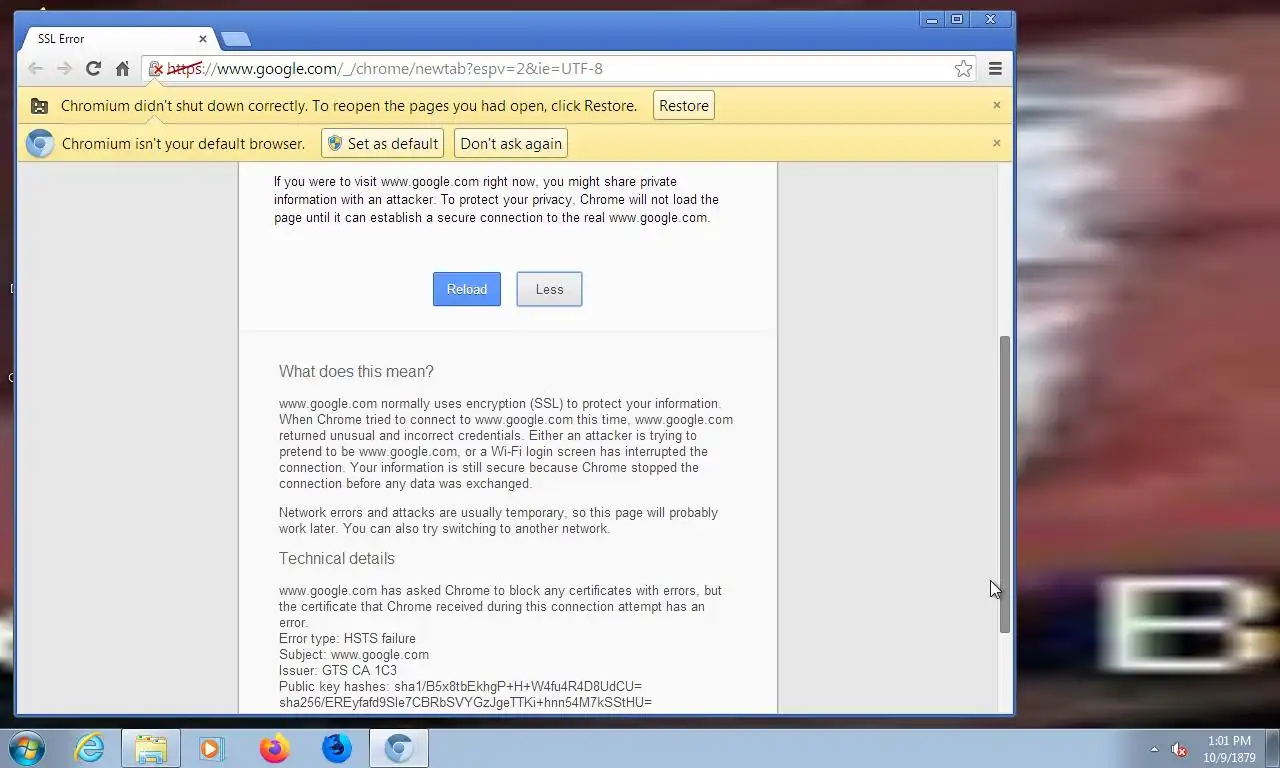Click the 'Subject: www.google.com' line
1280x768 pixels.
point(354,655)
